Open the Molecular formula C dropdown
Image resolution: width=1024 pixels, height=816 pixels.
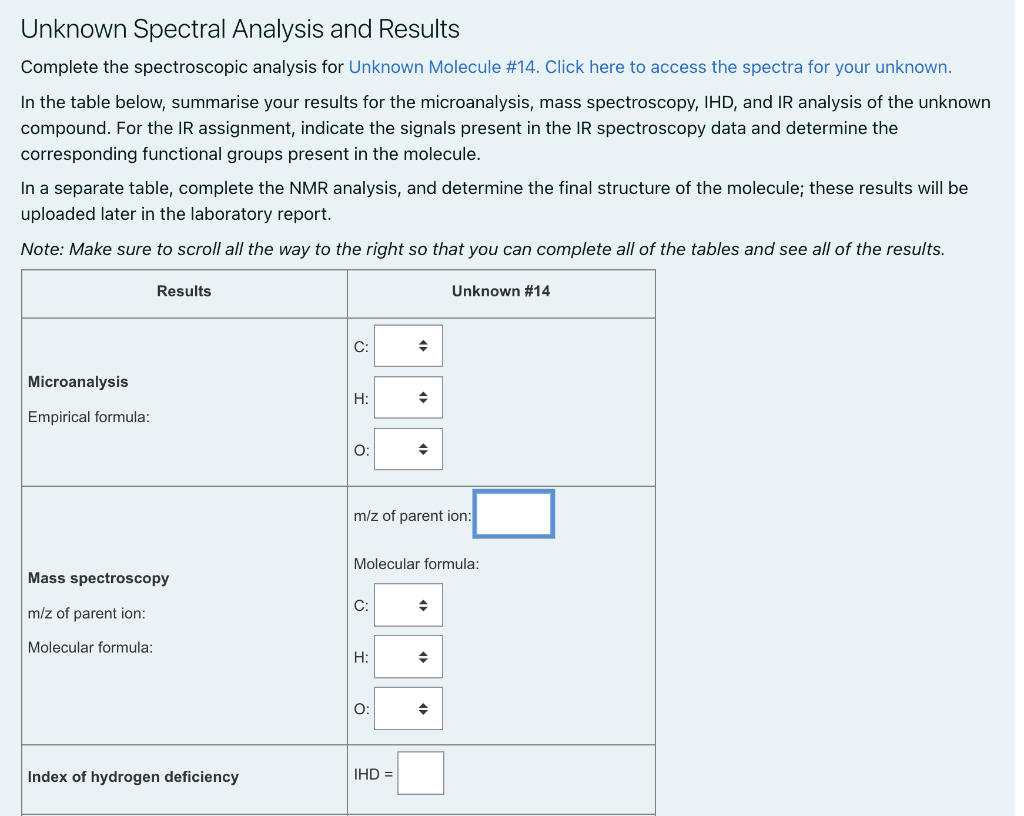point(407,604)
